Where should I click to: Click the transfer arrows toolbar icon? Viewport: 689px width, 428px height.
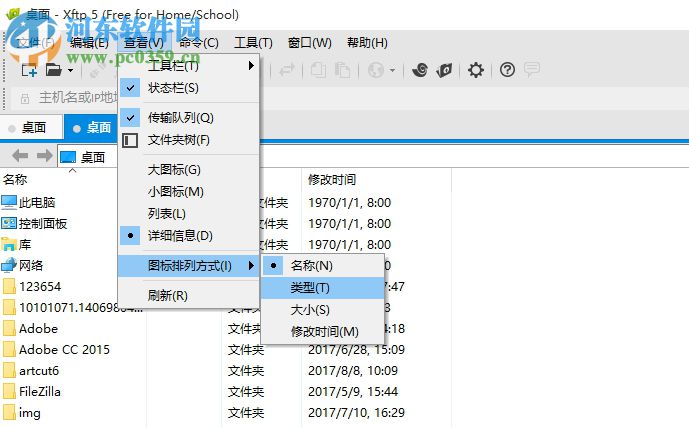tap(286, 70)
